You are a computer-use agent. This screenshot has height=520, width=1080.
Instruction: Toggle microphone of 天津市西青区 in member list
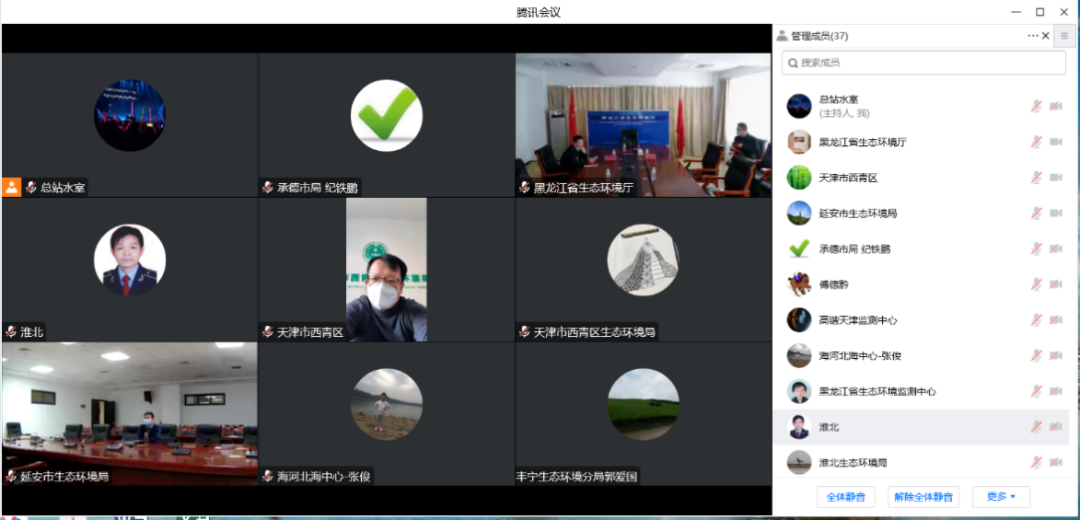(1036, 178)
